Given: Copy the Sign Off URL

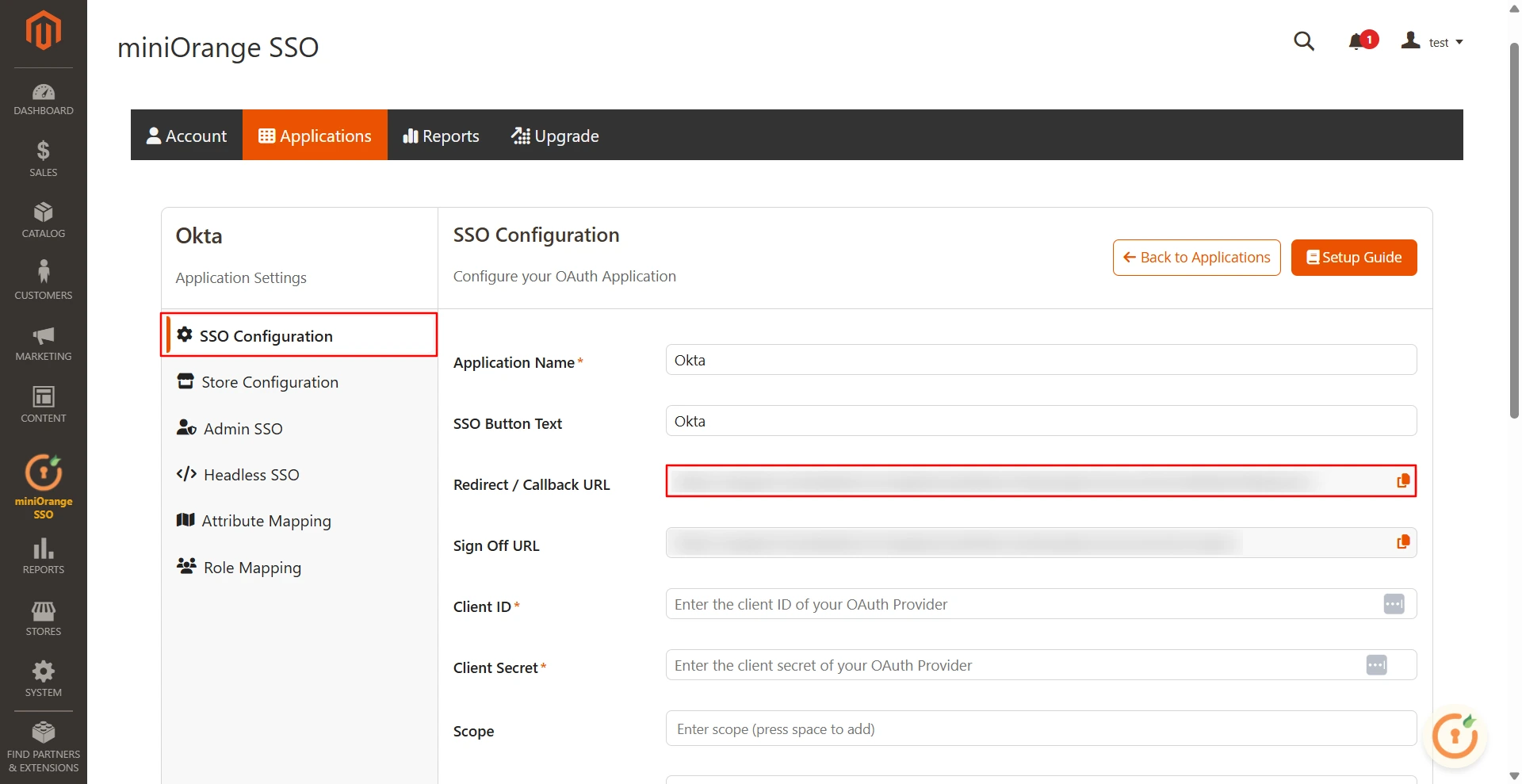Looking at the screenshot, I should (x=1402, y=542).
